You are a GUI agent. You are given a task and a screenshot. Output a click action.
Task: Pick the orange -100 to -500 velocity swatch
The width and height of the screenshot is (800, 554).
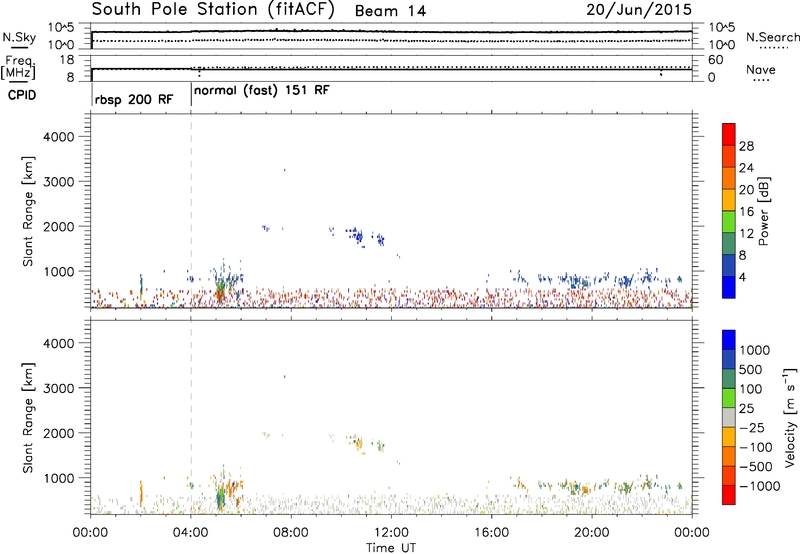(x=729, y=457)
